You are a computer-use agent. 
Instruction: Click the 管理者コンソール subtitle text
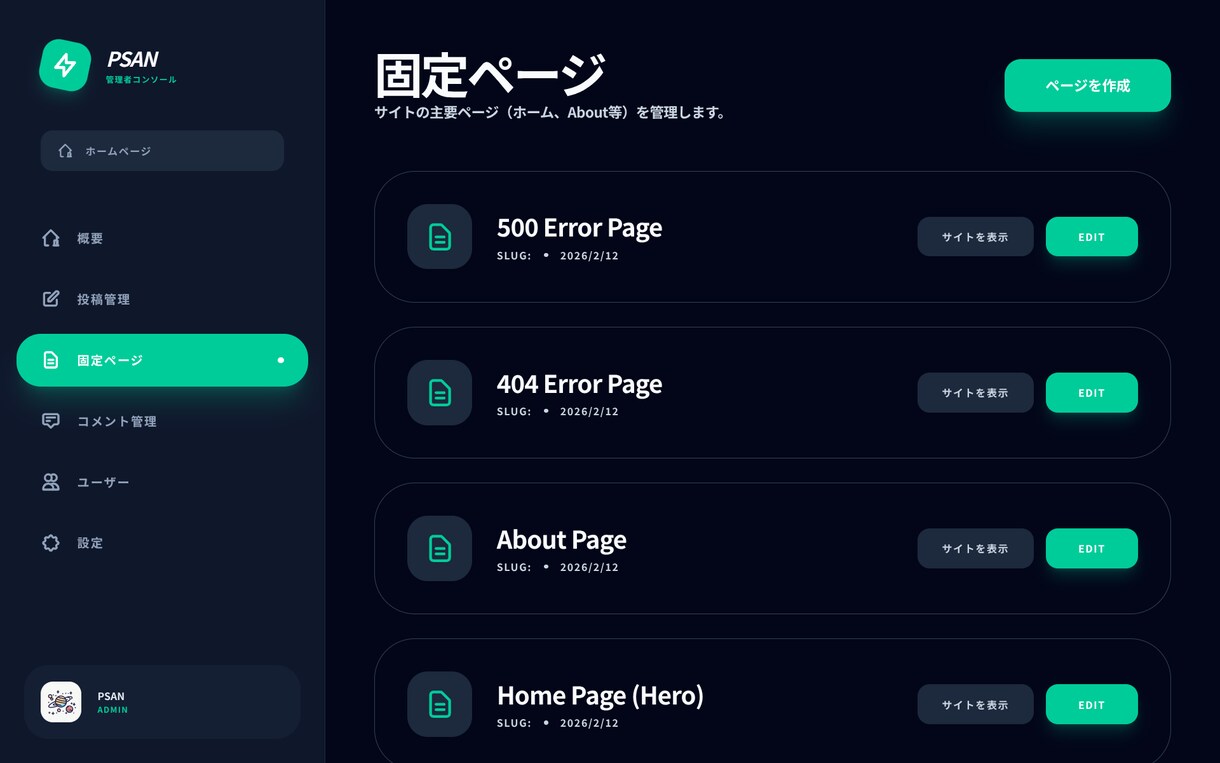pos(141,80)
